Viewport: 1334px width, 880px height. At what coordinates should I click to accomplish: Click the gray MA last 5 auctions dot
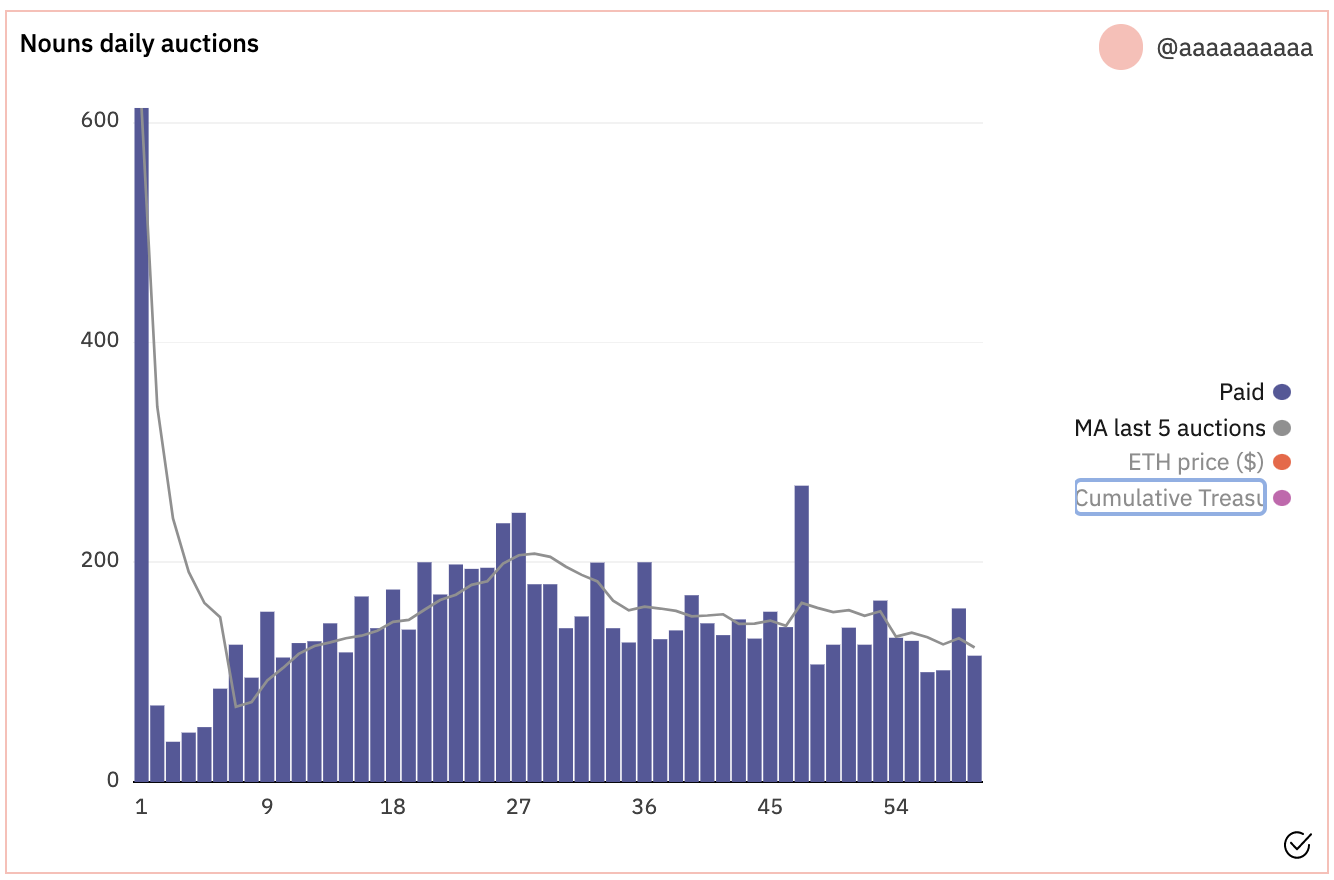[1282, 428]
